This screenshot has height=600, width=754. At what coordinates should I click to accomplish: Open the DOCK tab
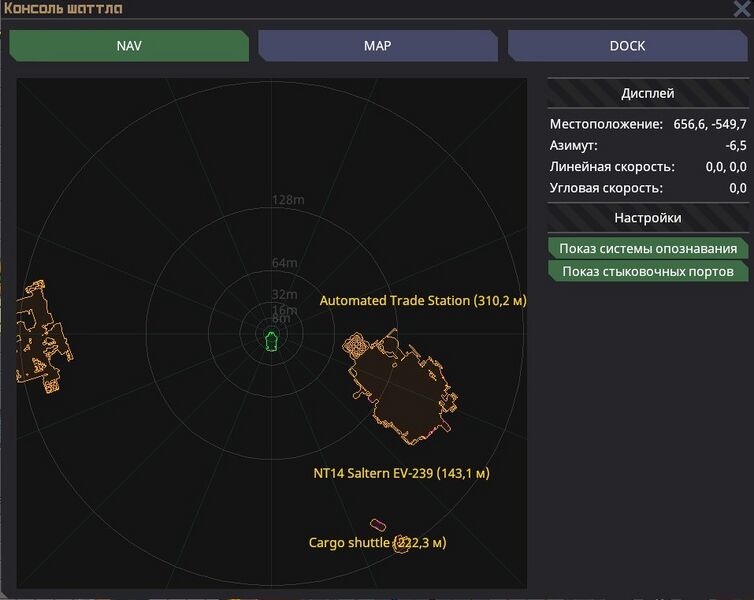click(x=627, y=46)
